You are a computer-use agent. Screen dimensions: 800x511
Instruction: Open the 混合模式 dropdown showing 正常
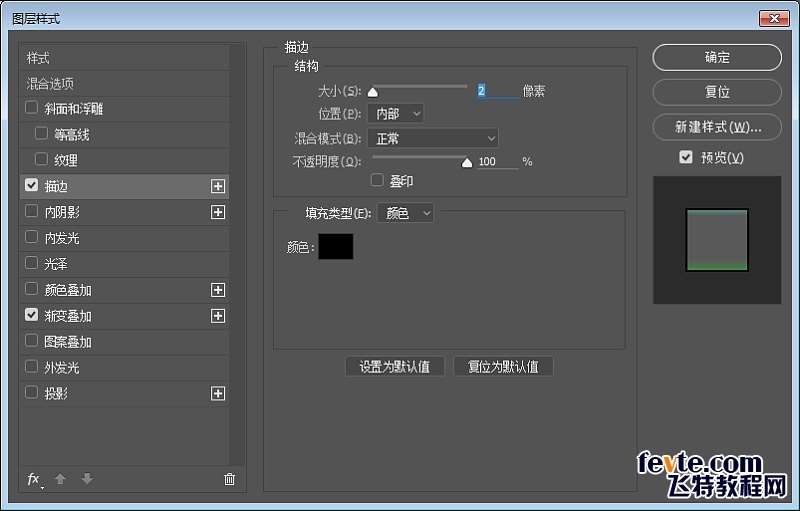(x=433, y=138)
